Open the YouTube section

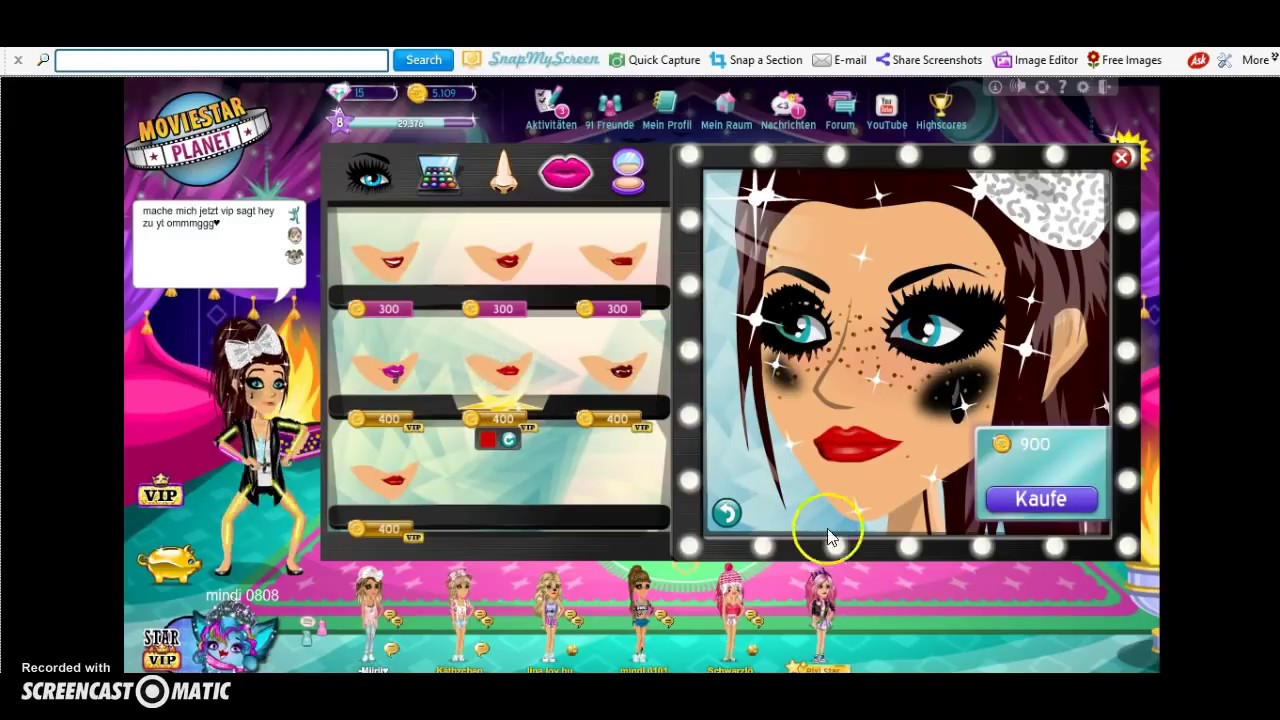point(887,110)
